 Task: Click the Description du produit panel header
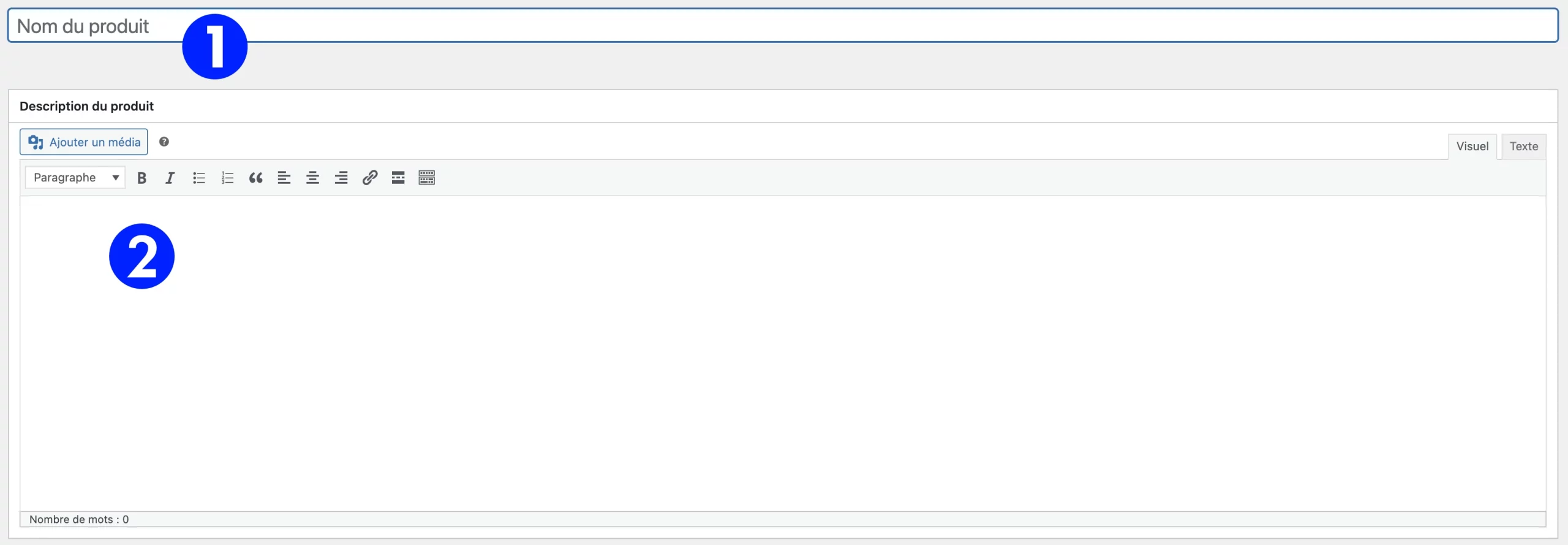point(87,106)
